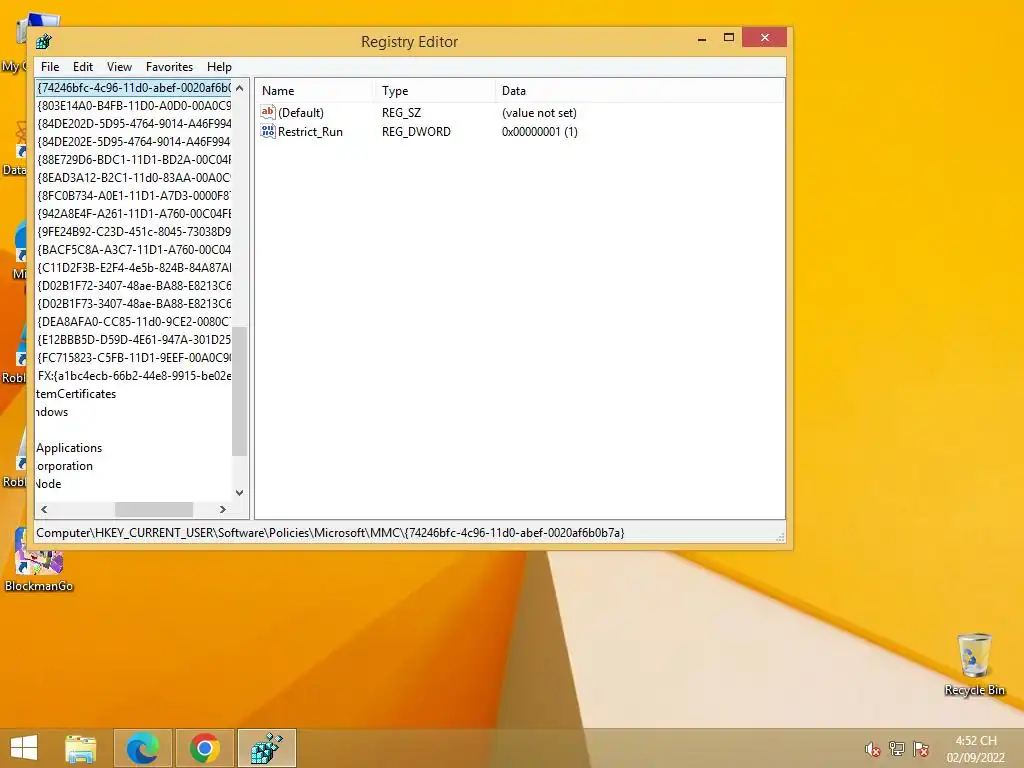Select the Applications tree key

[69, 448]
